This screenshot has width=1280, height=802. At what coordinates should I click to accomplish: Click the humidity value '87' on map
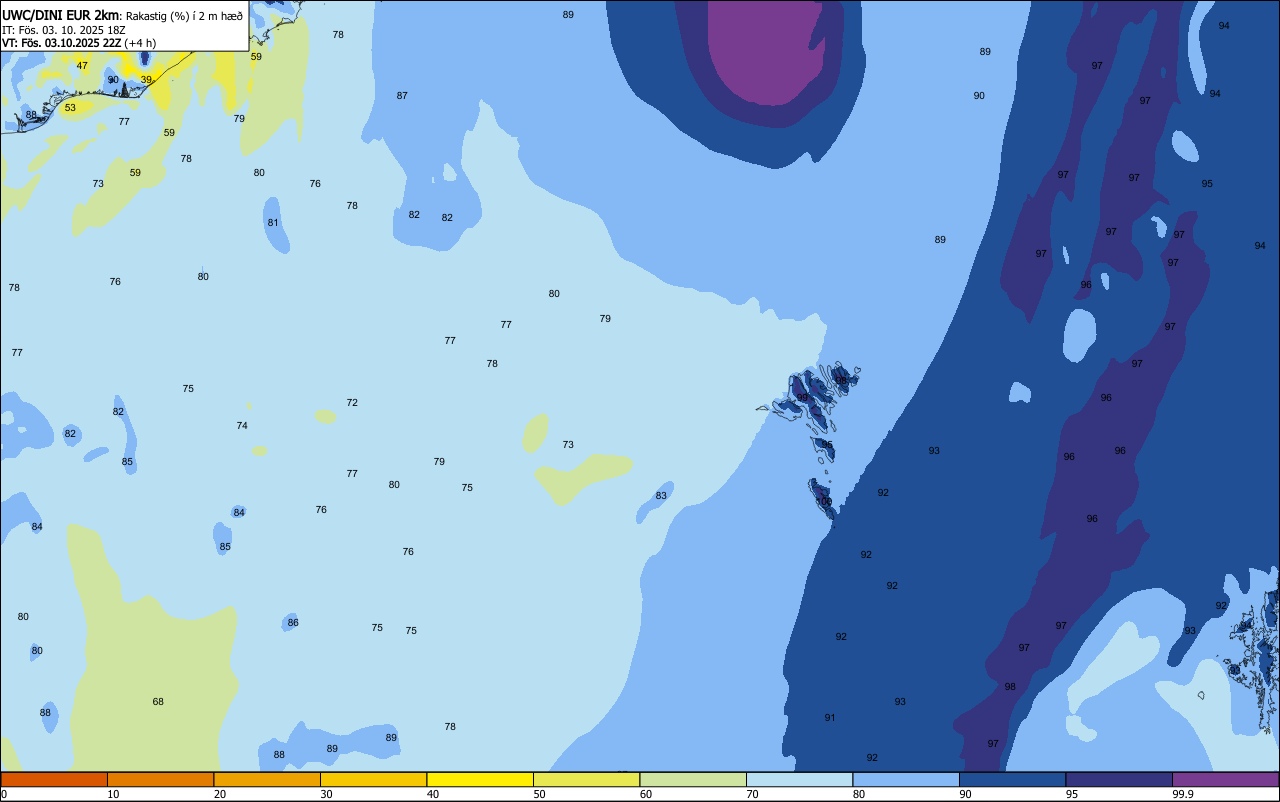tap(402, 96)
